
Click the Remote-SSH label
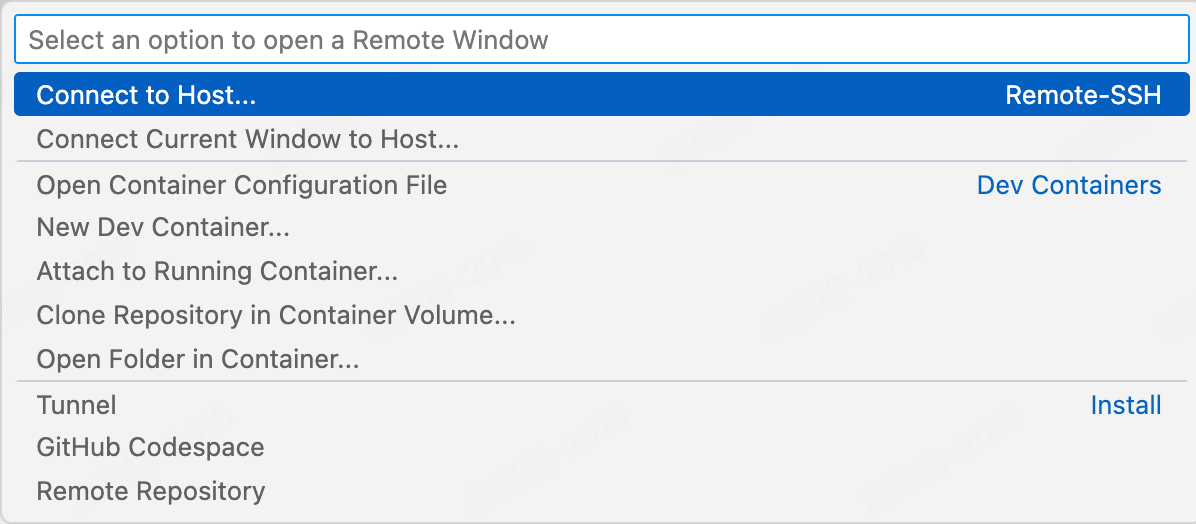[x=1083, y=95]
